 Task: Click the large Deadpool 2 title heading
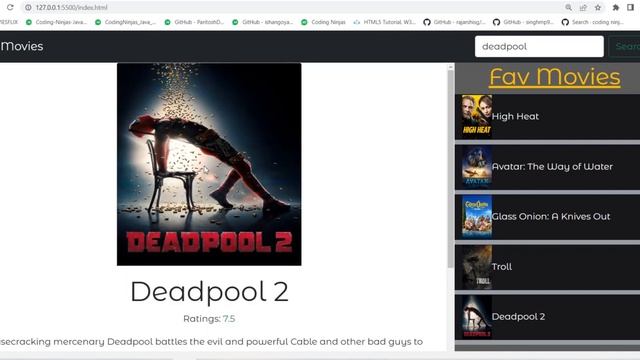[209, 291]
